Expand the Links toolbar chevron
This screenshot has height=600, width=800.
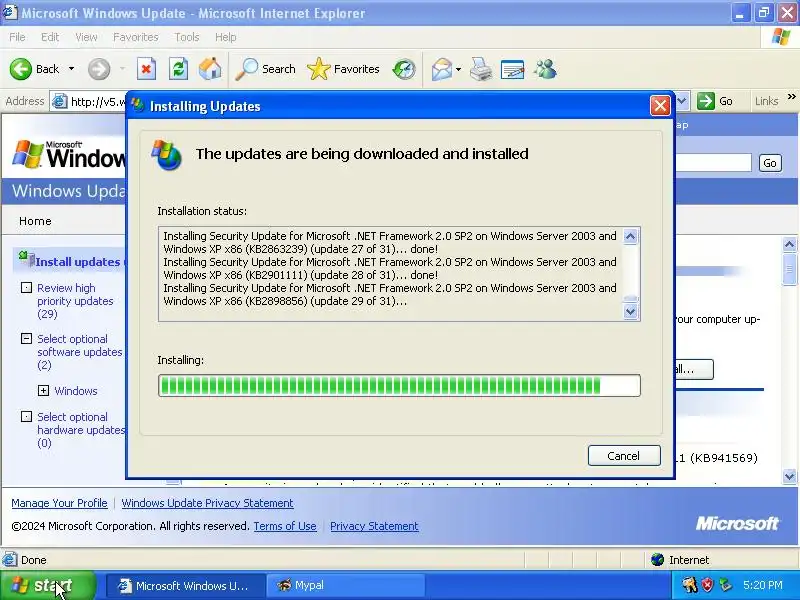pyautogui.click(x=791, y=96)
